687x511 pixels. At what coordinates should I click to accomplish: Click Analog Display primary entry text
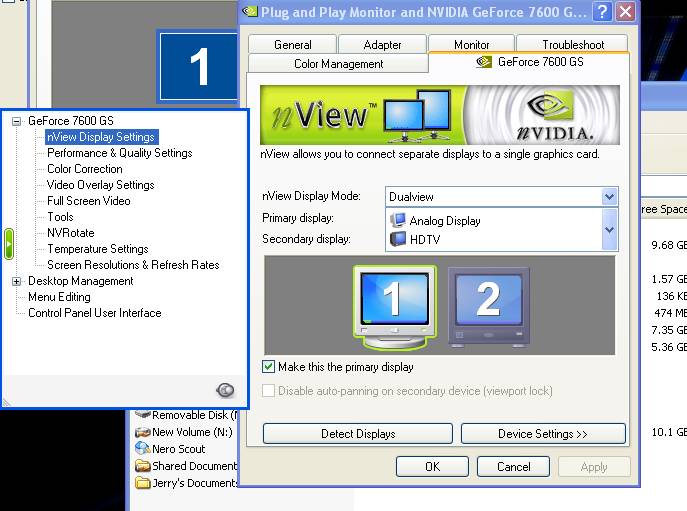pyautogui.click(x=445, y=220)
